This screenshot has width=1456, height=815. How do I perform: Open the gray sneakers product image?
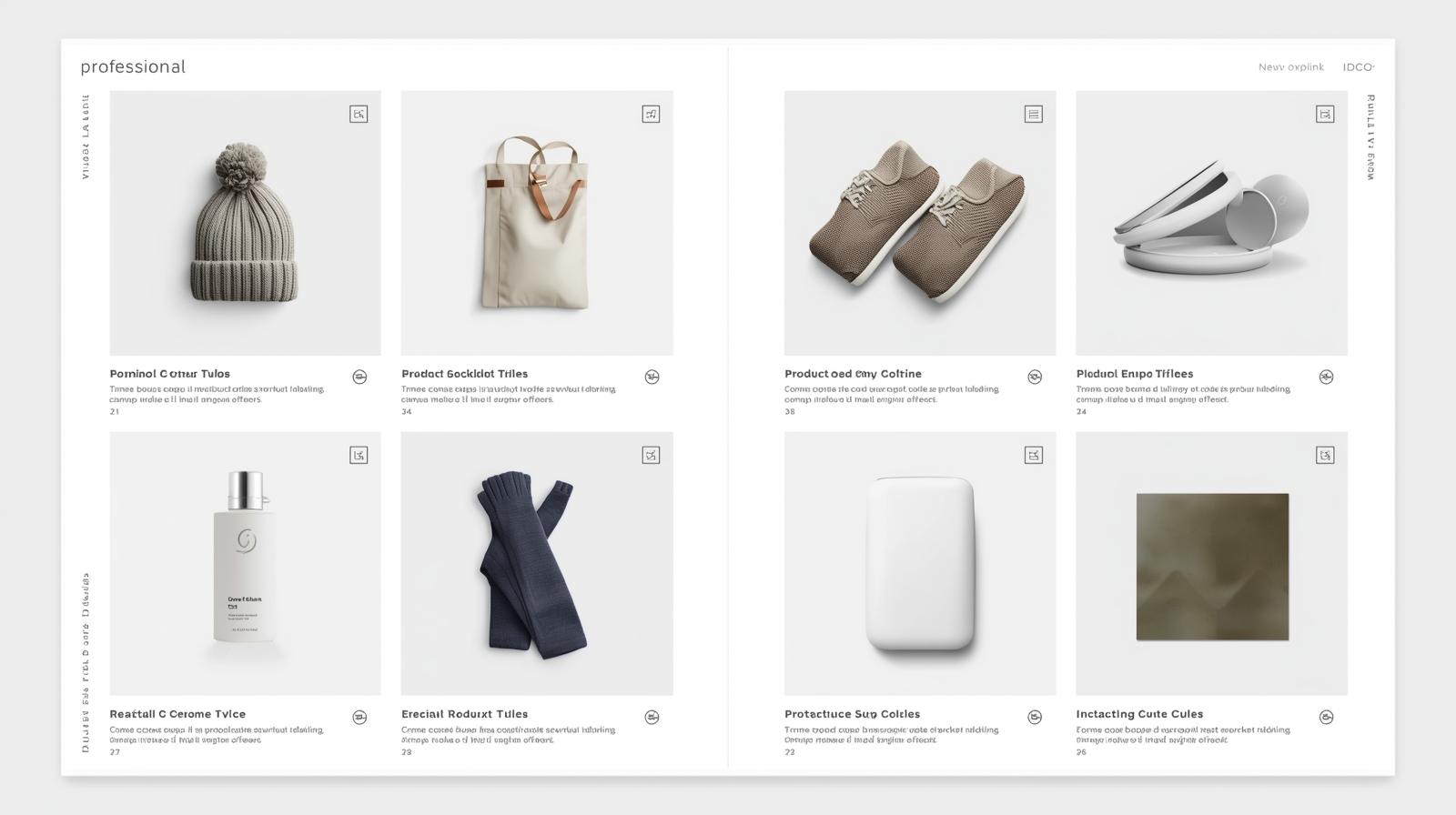point(920,223)
